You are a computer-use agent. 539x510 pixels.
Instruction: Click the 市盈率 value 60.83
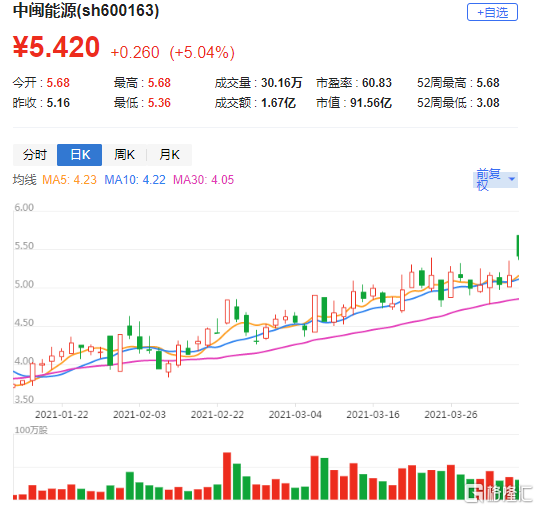[377, 83]
